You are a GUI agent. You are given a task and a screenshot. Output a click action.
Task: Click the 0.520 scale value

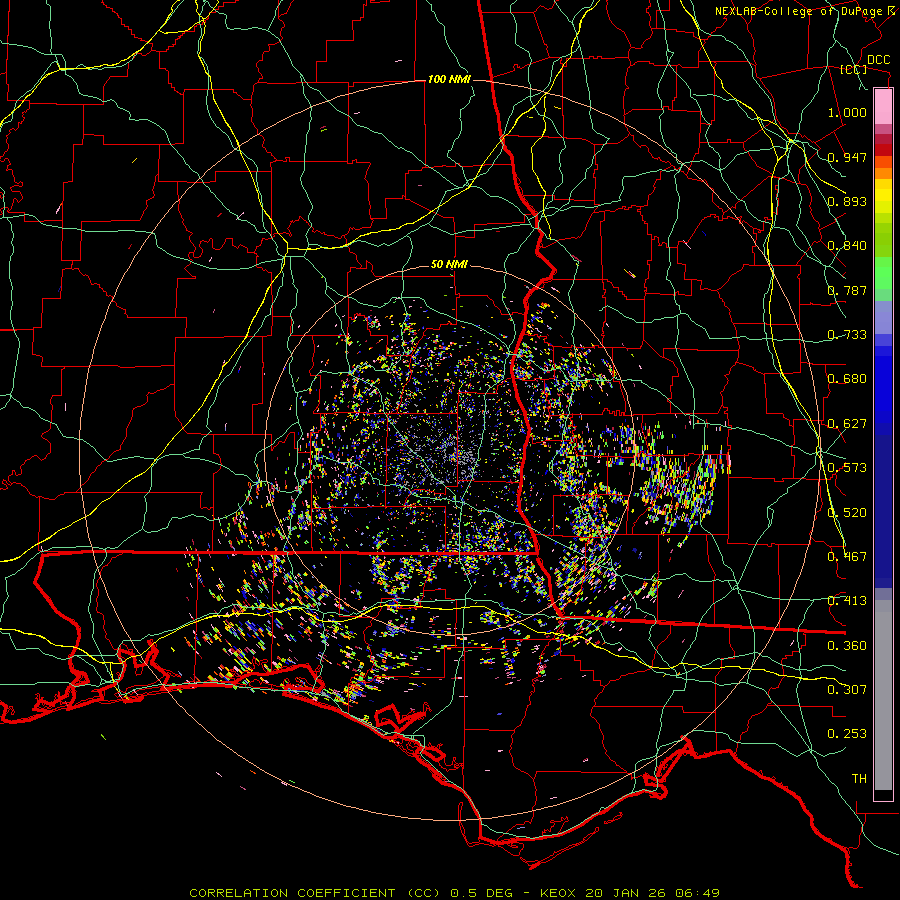847,513
